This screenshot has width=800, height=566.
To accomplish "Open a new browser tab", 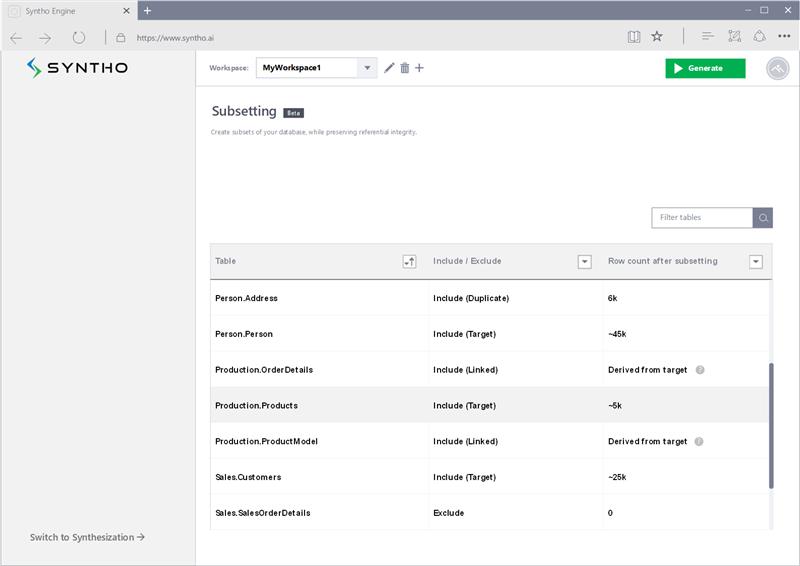I will 147,10.
